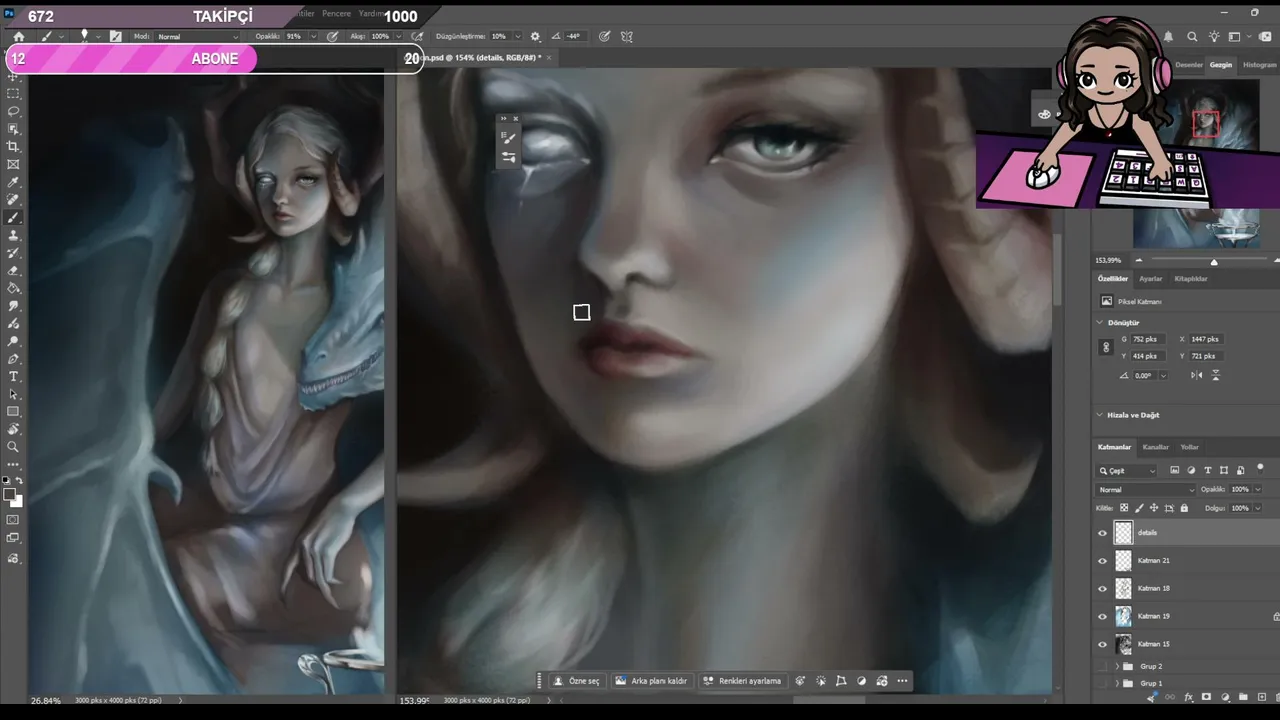
Task: Toggle symmetry paint butterfly icon
Action: tap(627, 37)
